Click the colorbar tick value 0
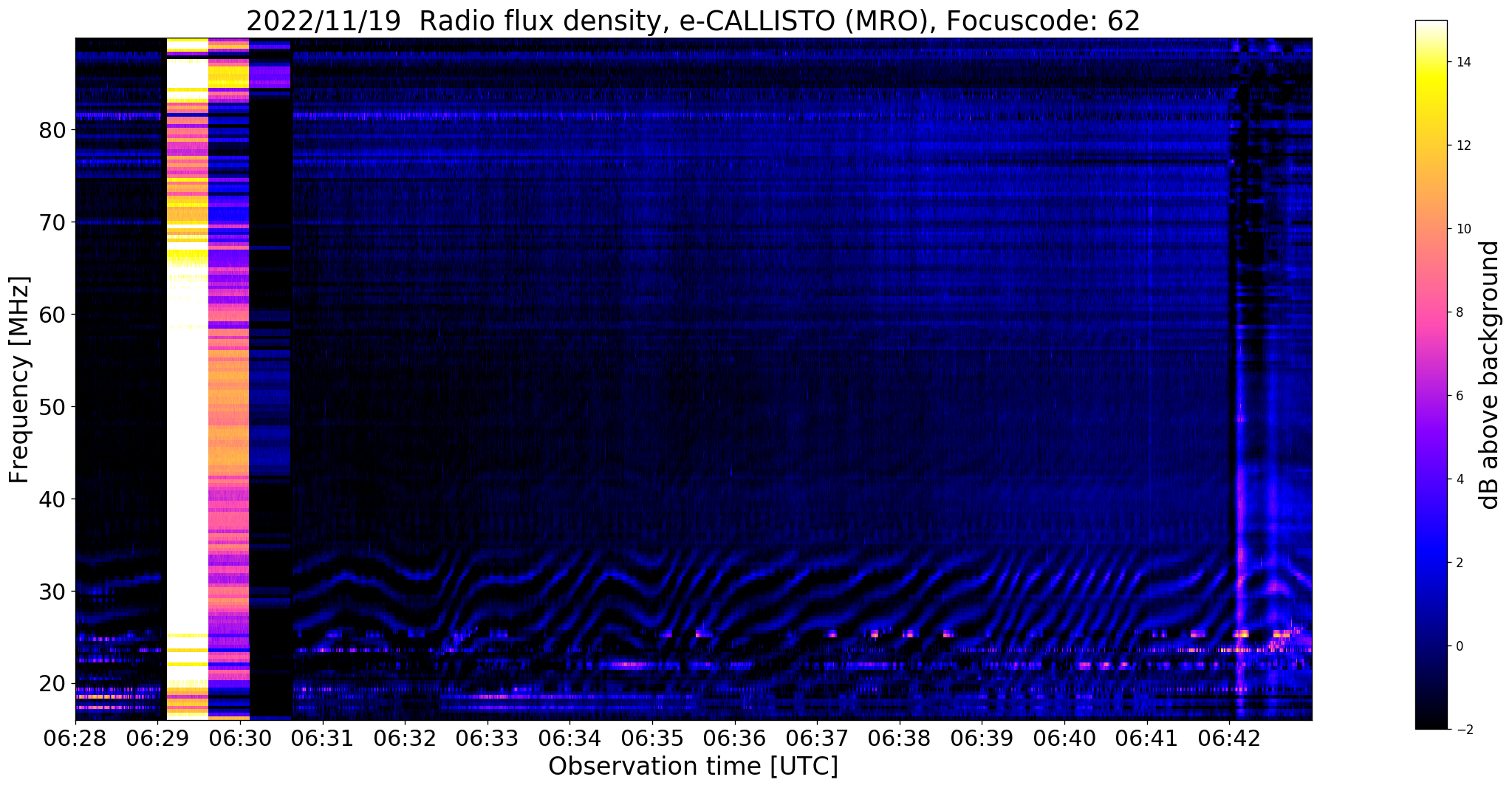The height and width of the screenshot is (788, 1512). click(x=1459, y=646)
